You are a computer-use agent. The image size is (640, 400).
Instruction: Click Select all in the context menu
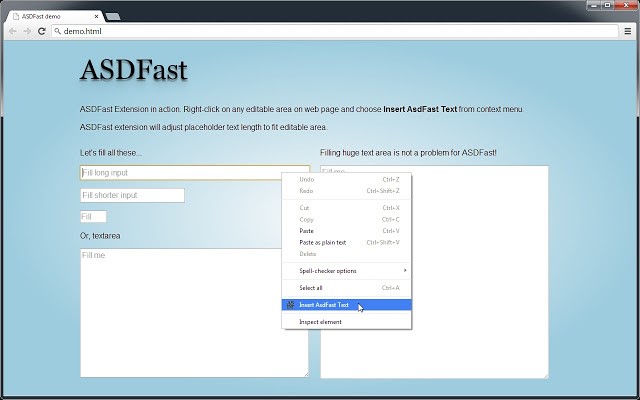[x=347, y=288]
